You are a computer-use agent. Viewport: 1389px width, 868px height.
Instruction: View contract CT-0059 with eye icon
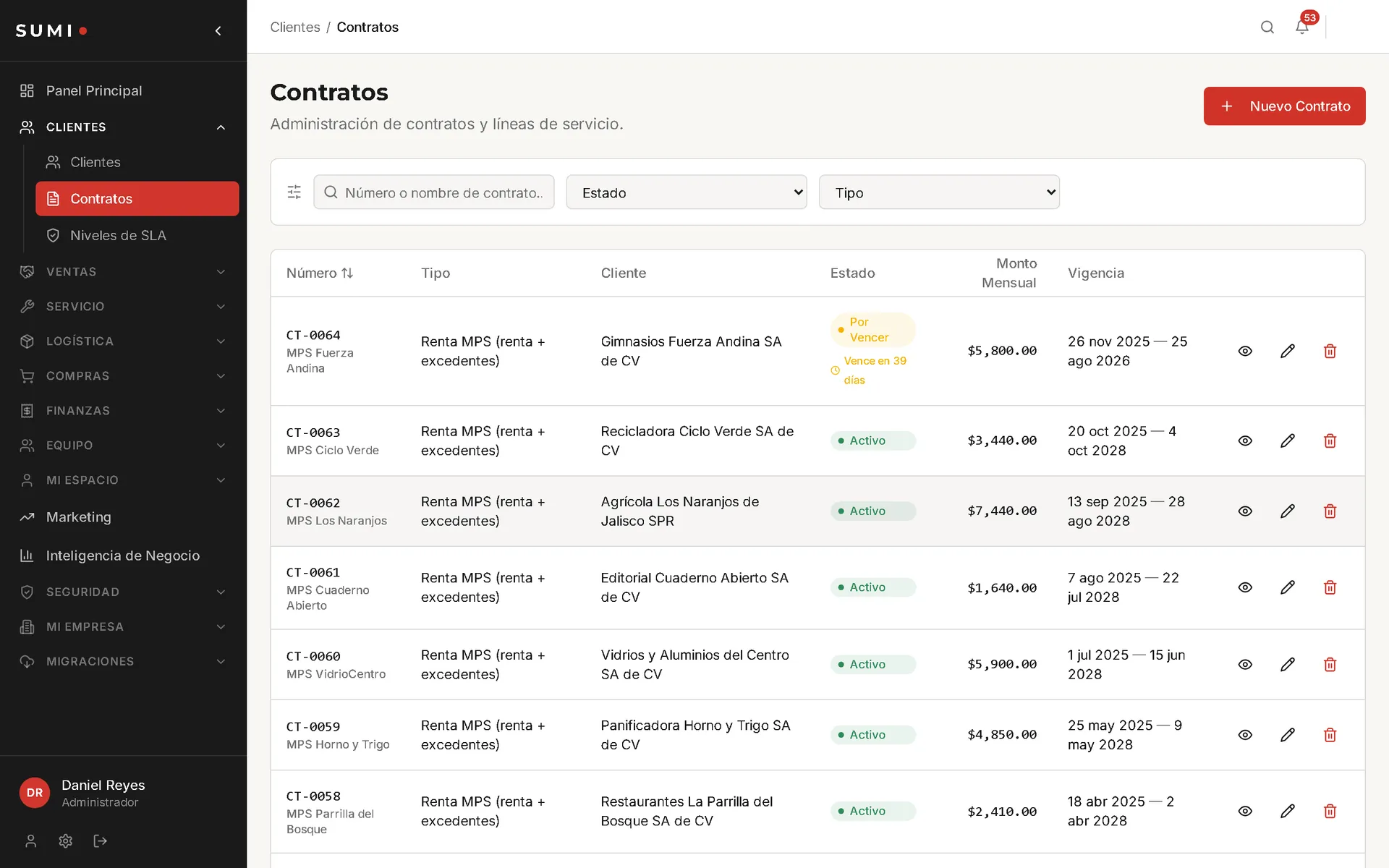[x=1245, y=735]
